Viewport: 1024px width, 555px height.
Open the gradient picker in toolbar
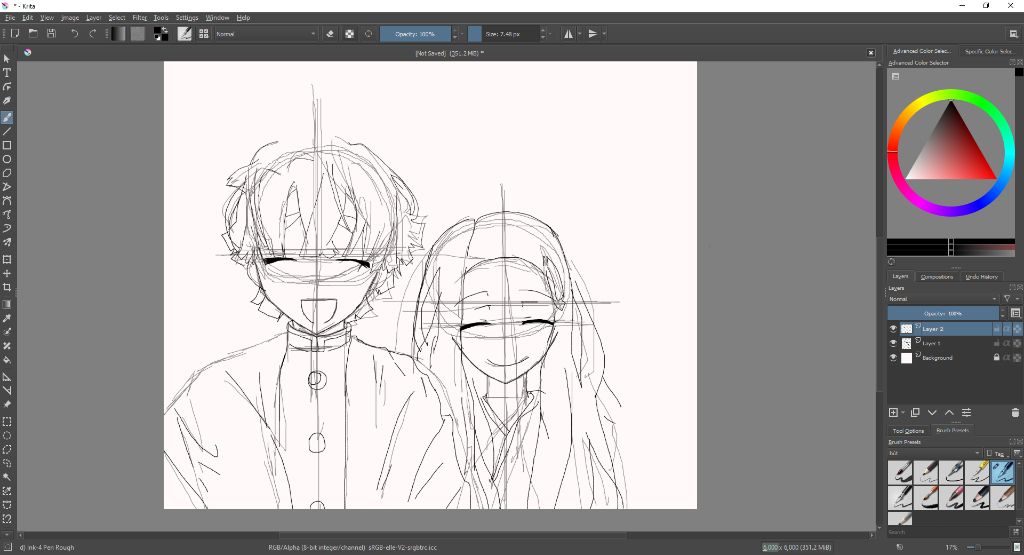point(118,33)
